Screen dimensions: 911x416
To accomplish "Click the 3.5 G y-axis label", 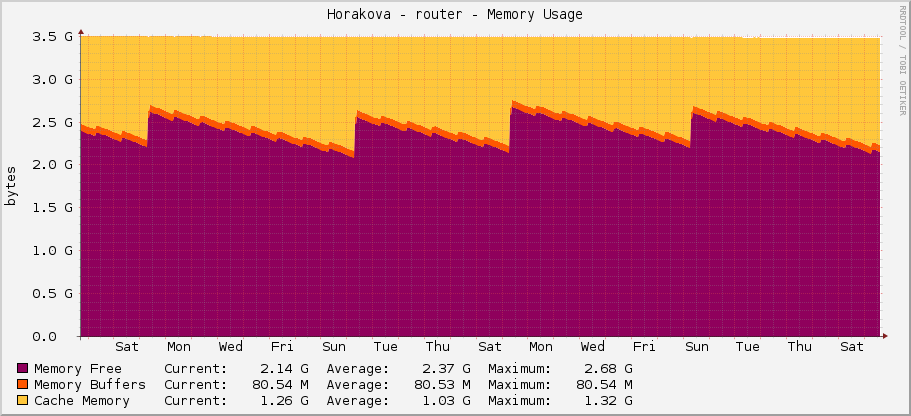I will [x=52, y=36].
